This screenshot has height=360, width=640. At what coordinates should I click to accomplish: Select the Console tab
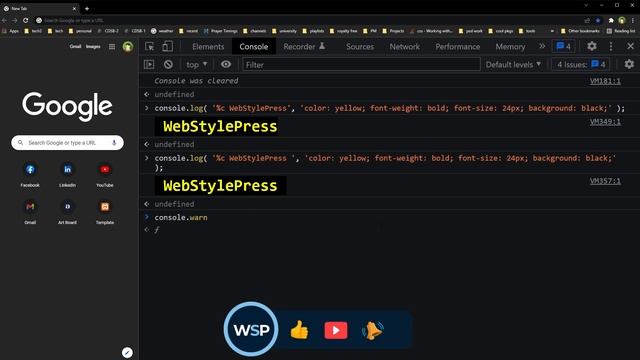click(x=254, y=47)
